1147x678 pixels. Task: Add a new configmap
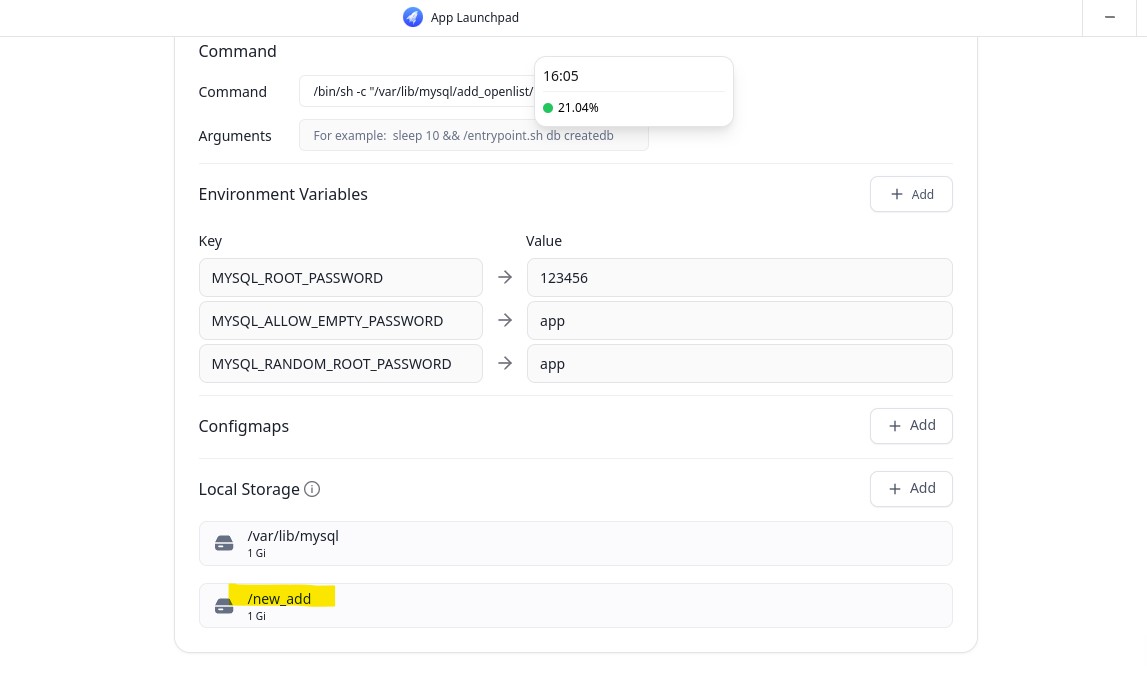point(910,425)
